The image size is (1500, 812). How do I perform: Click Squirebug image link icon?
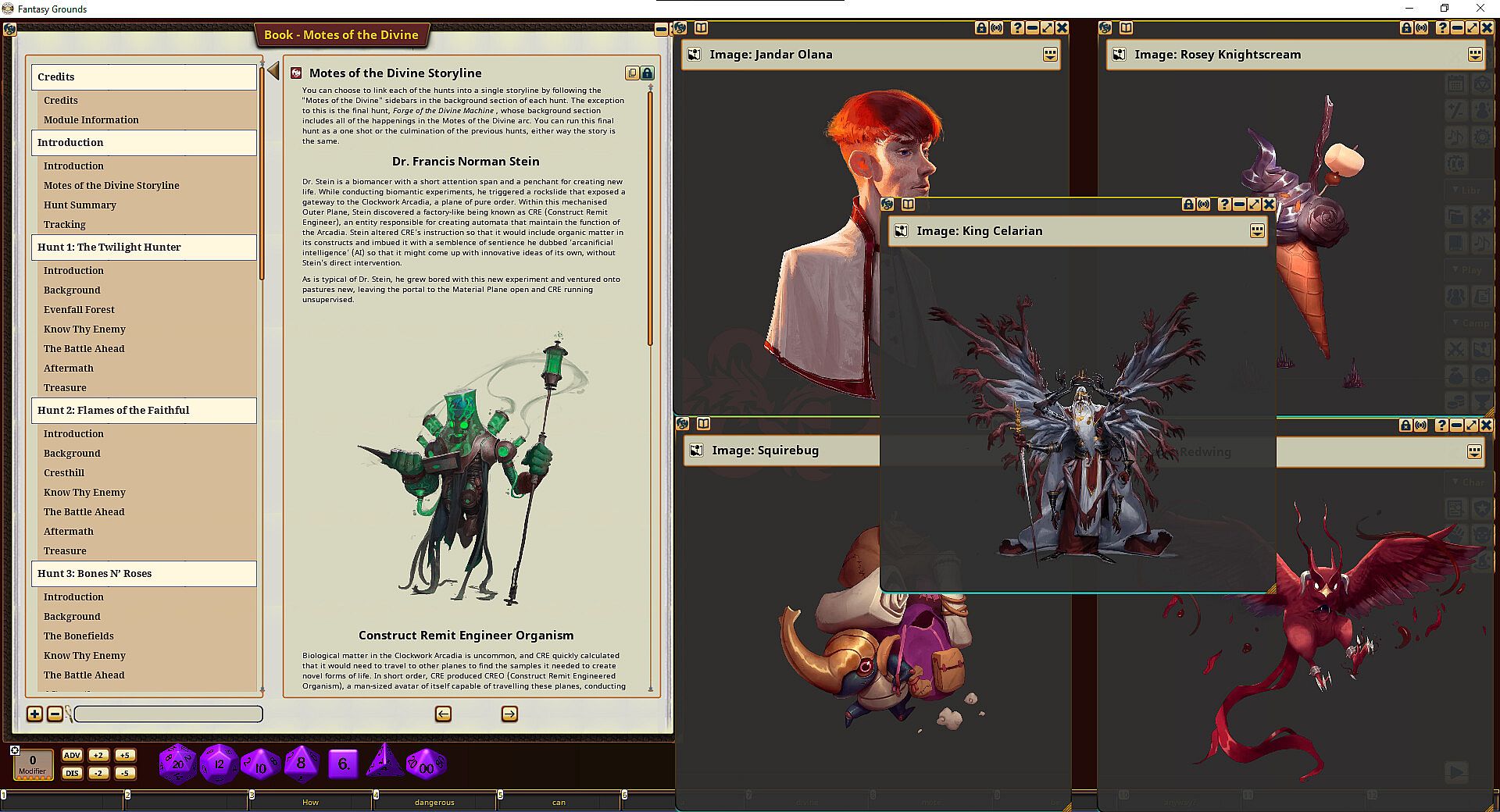[696, 451]
